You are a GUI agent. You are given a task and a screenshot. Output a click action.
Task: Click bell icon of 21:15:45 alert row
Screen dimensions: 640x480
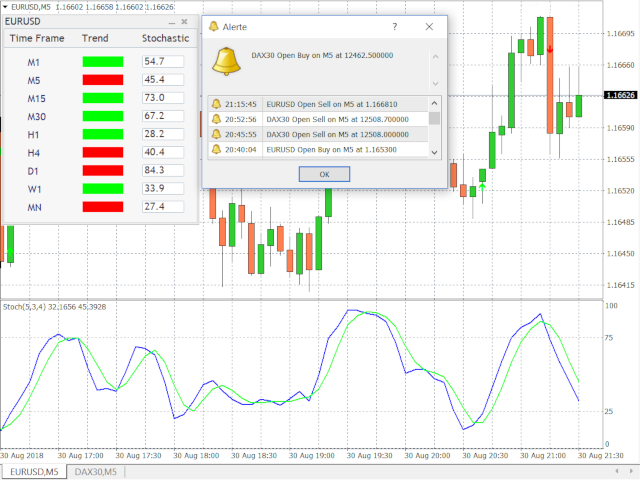(216, 104)
